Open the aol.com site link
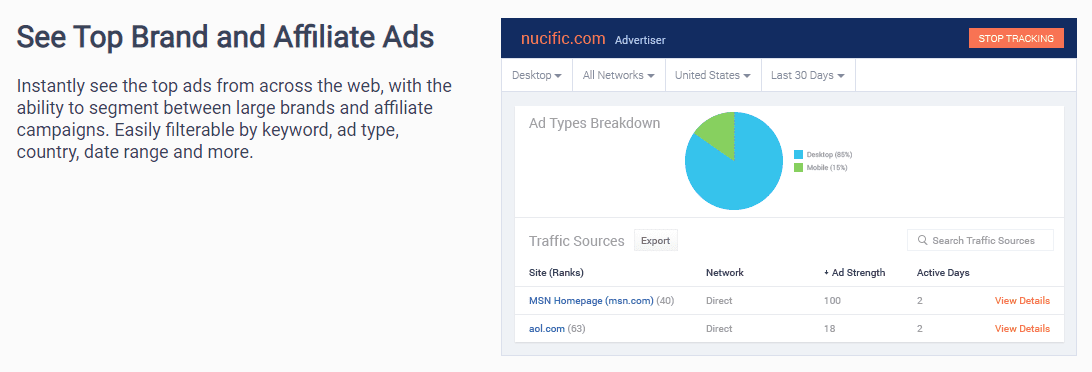Screen dimensions: 1092x372 click(547, 329)
